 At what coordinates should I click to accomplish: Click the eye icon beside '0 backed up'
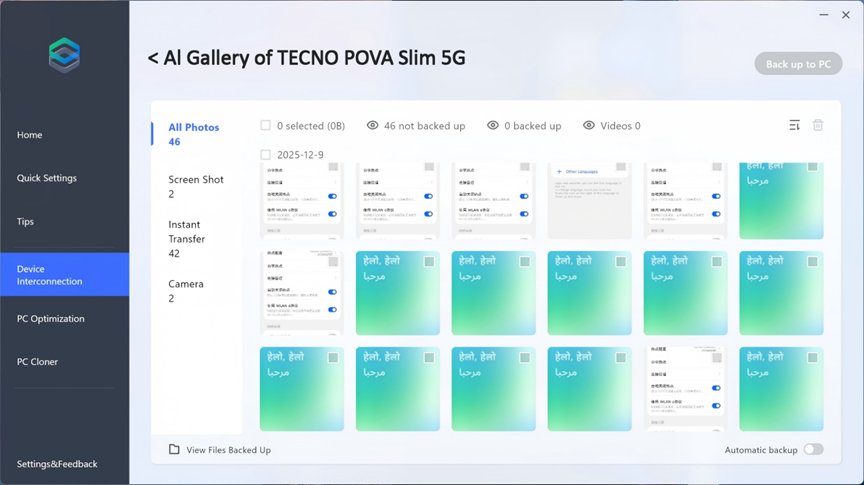pos(492,126)
